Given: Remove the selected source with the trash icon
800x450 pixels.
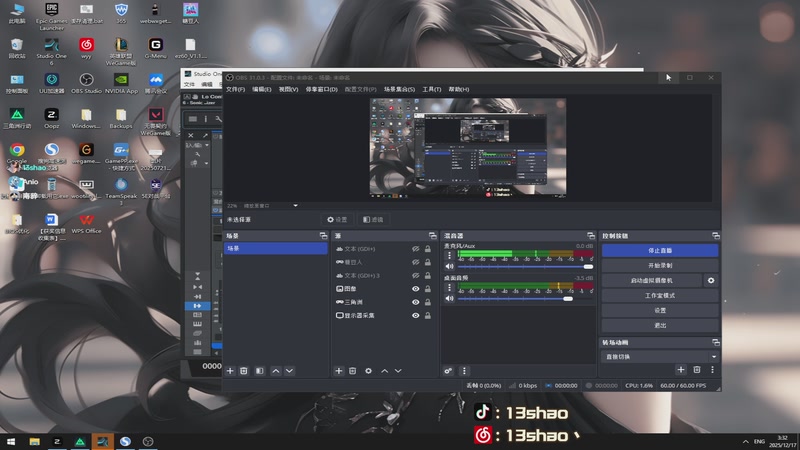Looking at the screenshot, I should pos(353,371).
